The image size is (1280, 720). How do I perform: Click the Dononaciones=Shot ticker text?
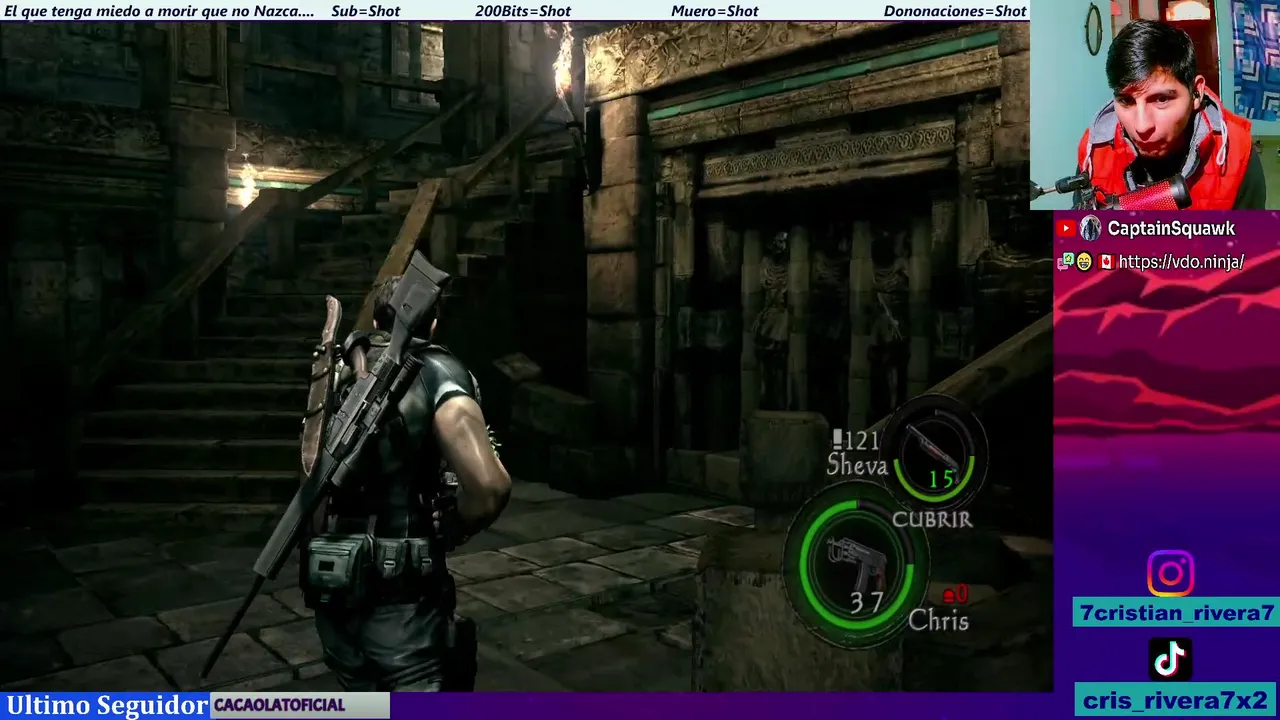click(955, 11)
